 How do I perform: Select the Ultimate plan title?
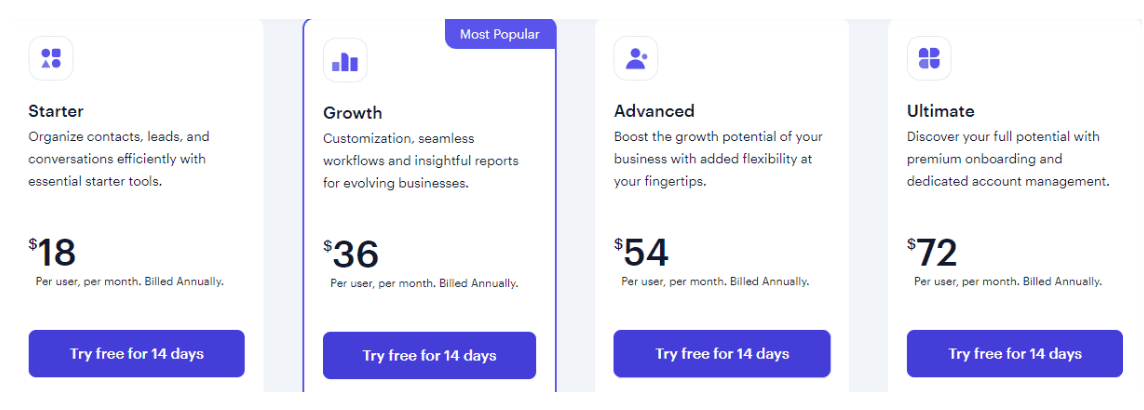pyautogui.click(x=940, y=112)
